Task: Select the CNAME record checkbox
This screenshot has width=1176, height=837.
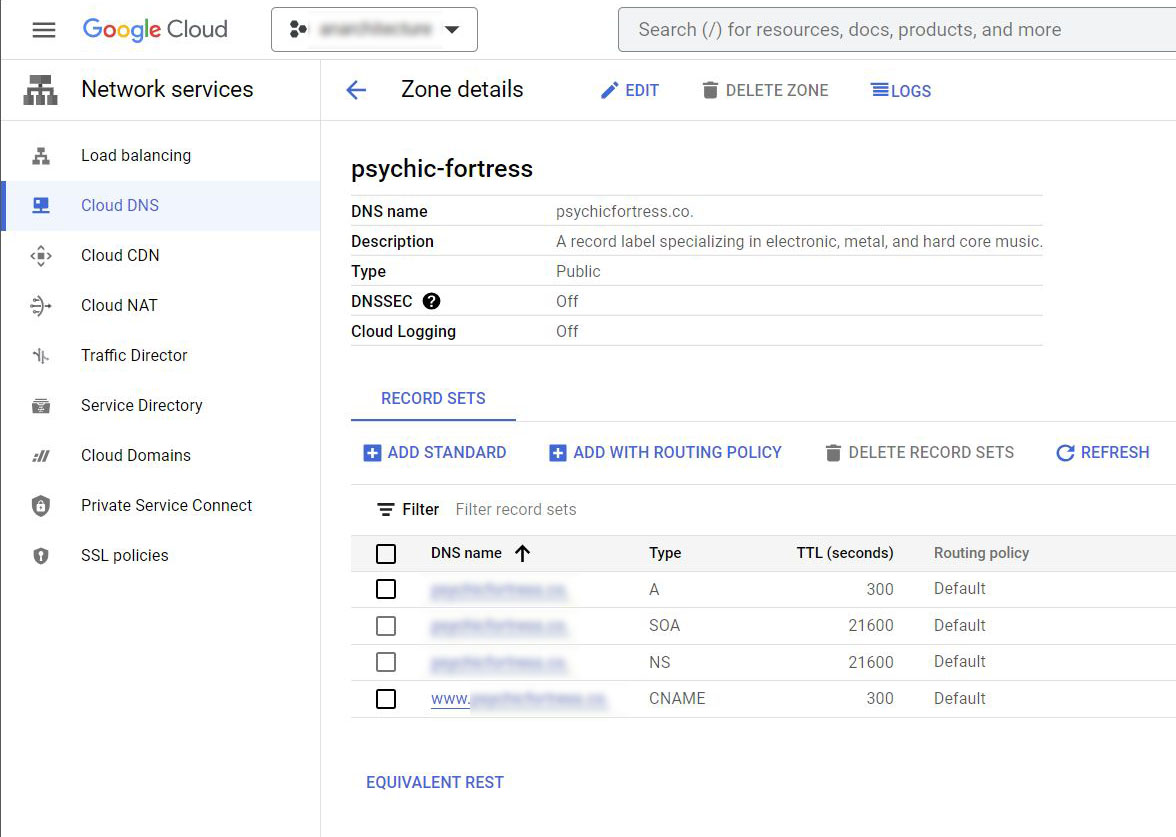Action: (x=386, y=699)
